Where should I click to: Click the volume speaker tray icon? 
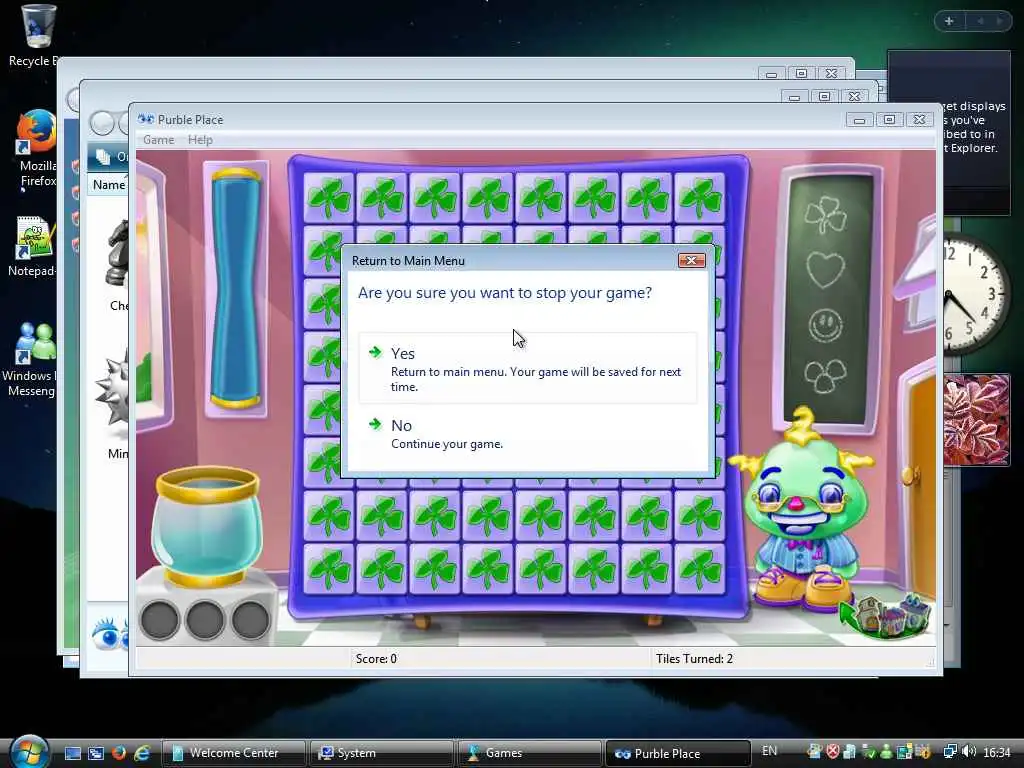970,752
